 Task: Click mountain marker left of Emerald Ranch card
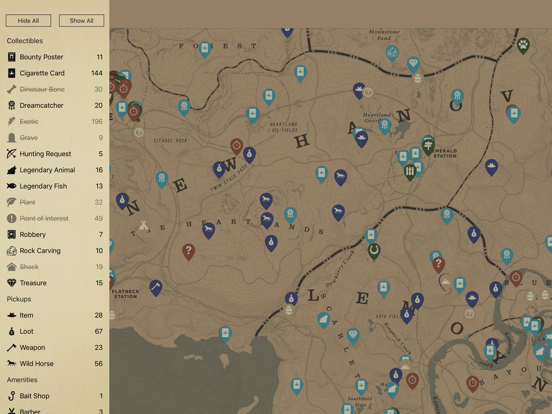coord(445,282)
